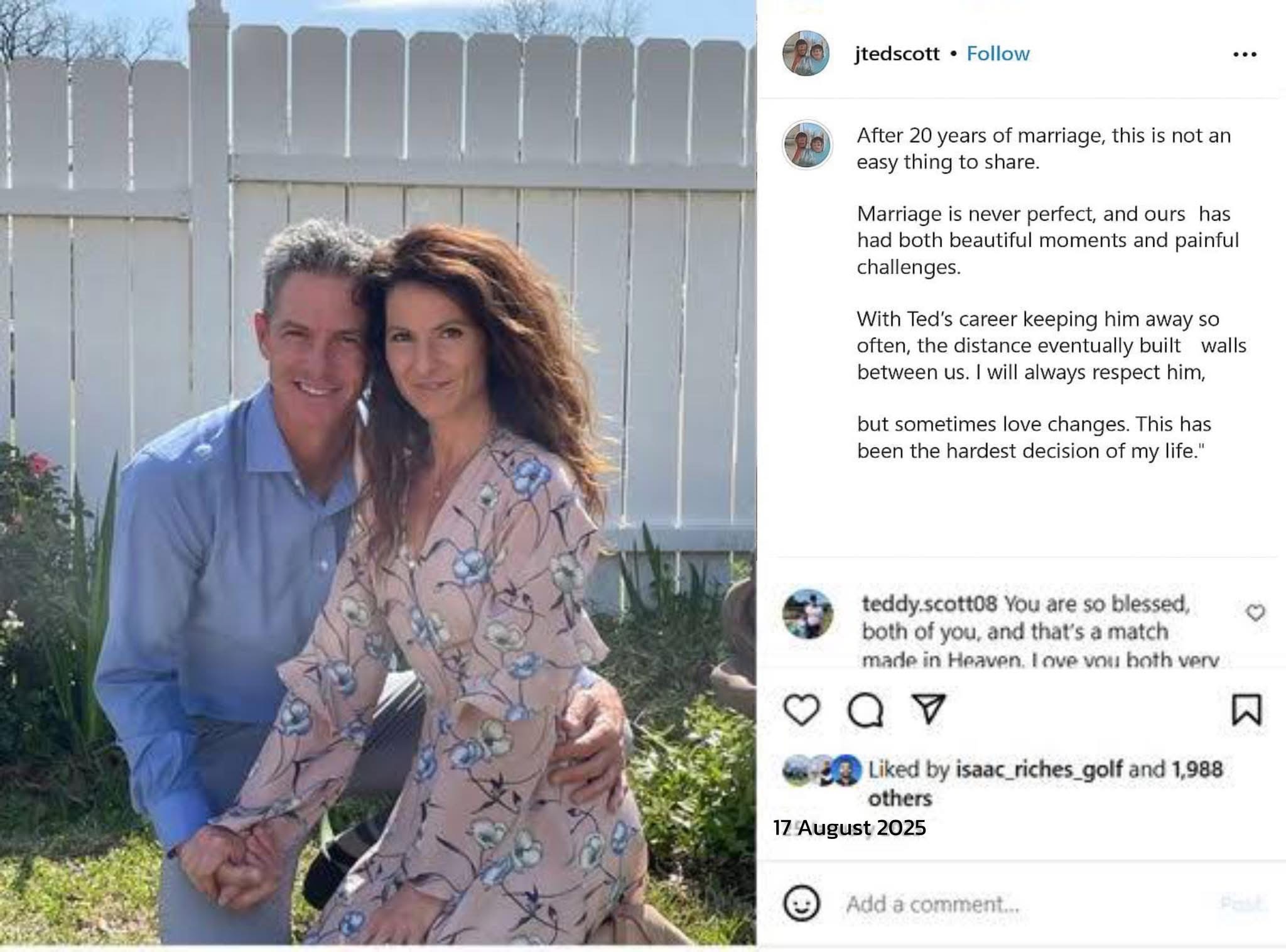Save the post with the bookmark icon
Screen dimensions: 1286x952
tap(1246, 710)
